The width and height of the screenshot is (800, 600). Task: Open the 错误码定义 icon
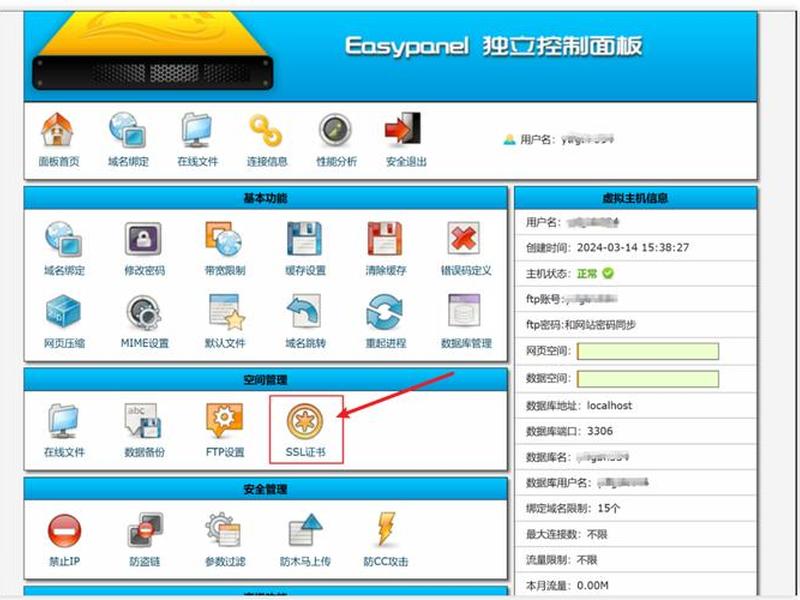click(x=464, y=238)
